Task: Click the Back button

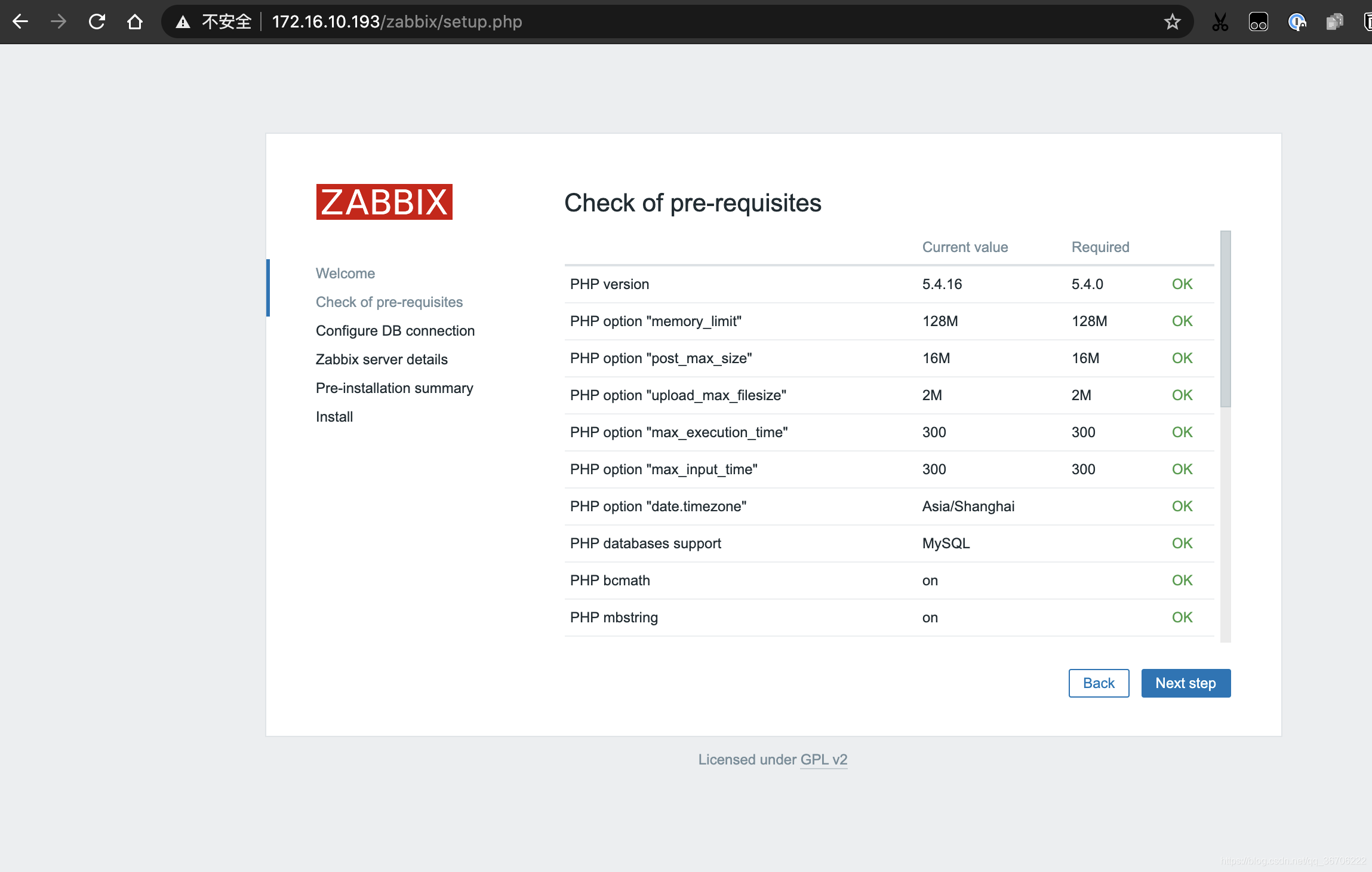Action: click(x=1099, y=683)
